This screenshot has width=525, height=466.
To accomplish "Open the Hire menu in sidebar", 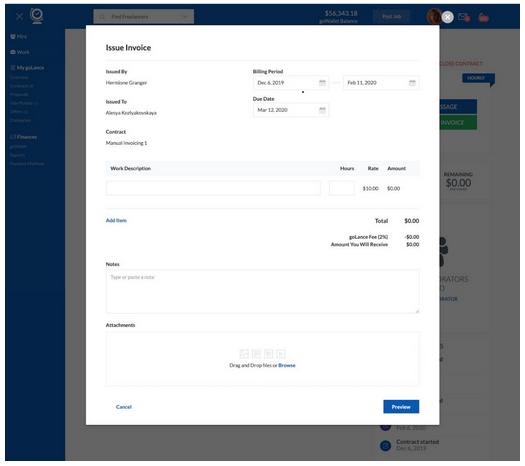I will coord(19,36).
